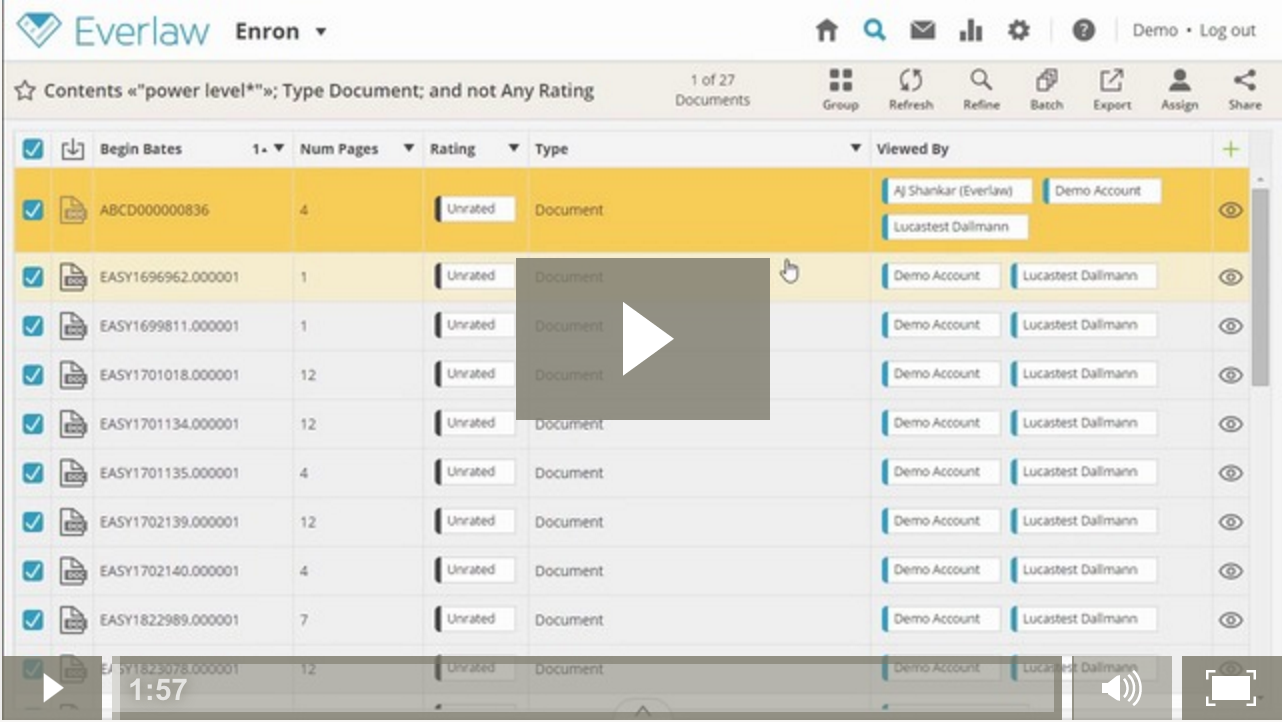The image size is (1282, 722).
Task: Uncheck the EASY1701135.000001 row checkbox
Action: click(x=33, y=473)
